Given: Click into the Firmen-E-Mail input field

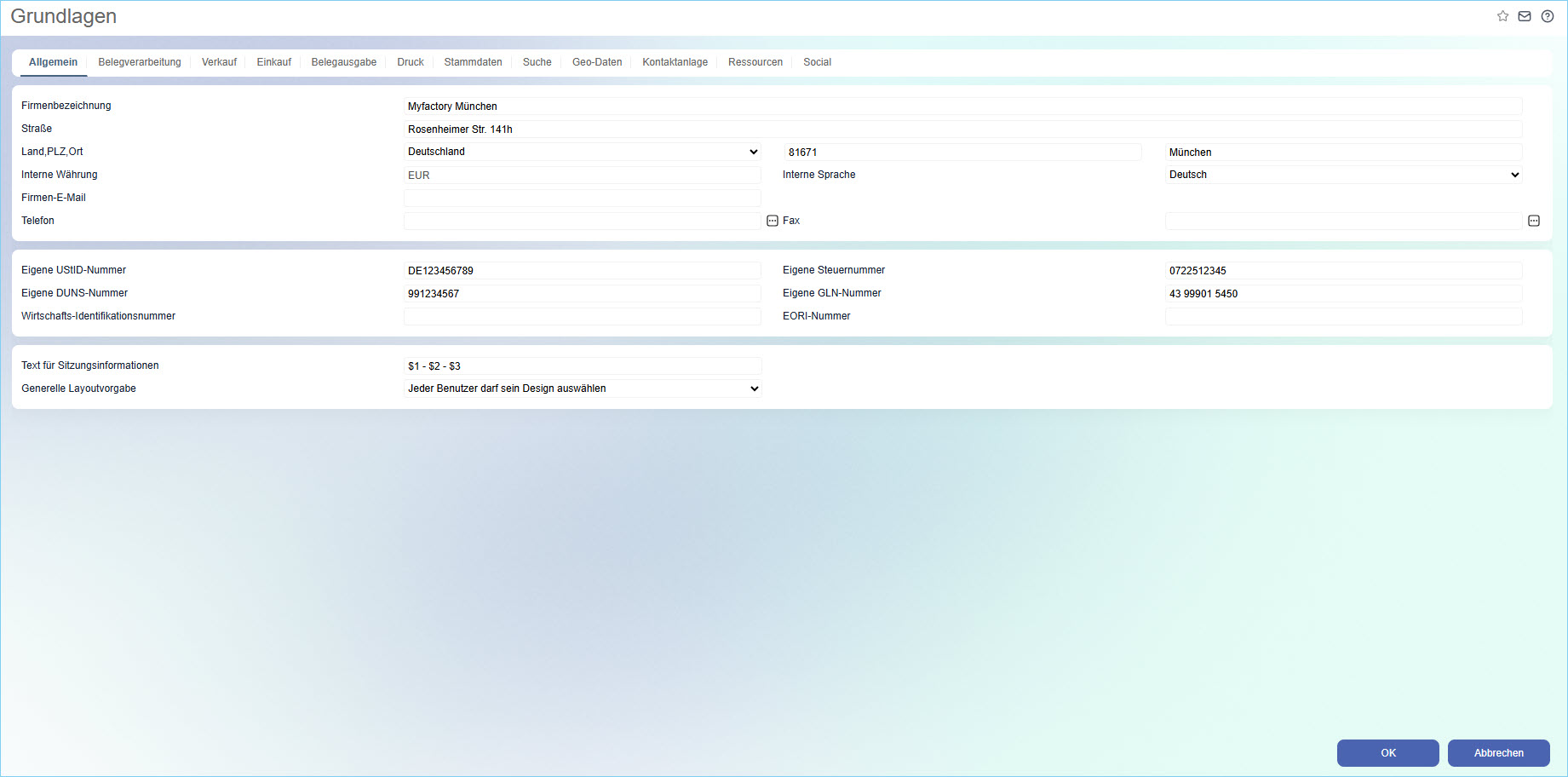Looking at the screenshot, I should [x=583, y=198].
